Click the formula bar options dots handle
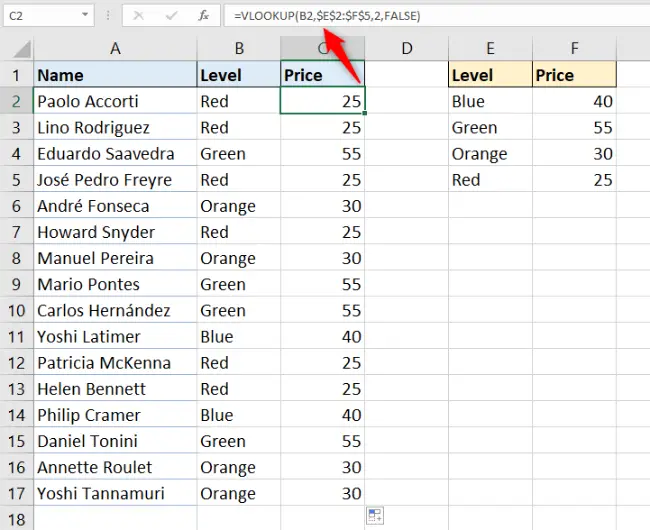 click(x=108, y=16)
